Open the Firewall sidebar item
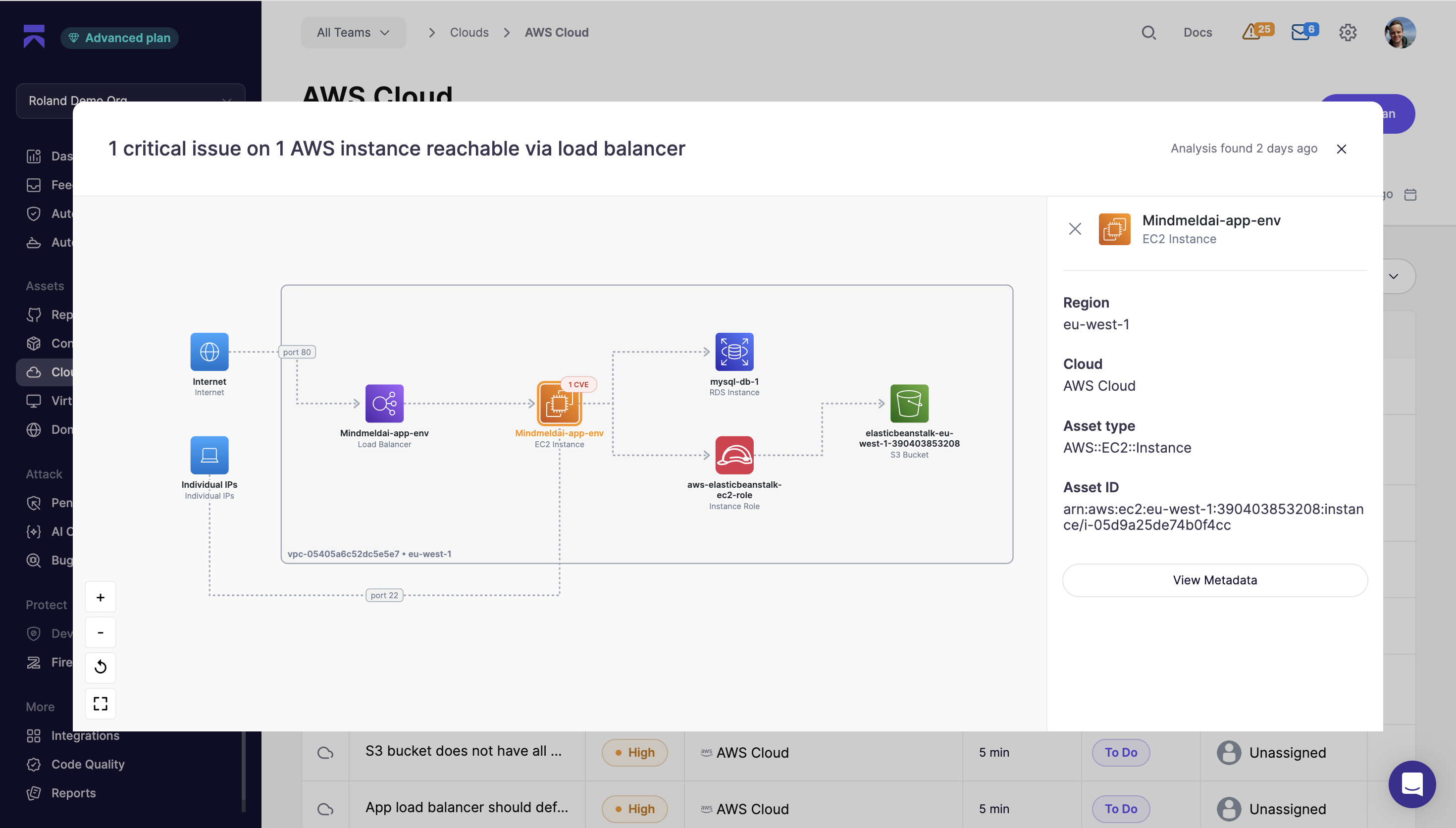 (x=49, y=662)
